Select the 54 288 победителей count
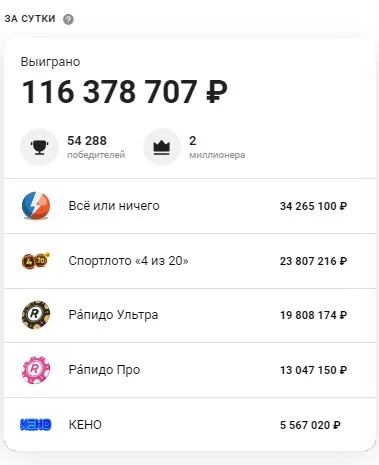The width and height of the screenshot is (379, 465). coord(96,147)
